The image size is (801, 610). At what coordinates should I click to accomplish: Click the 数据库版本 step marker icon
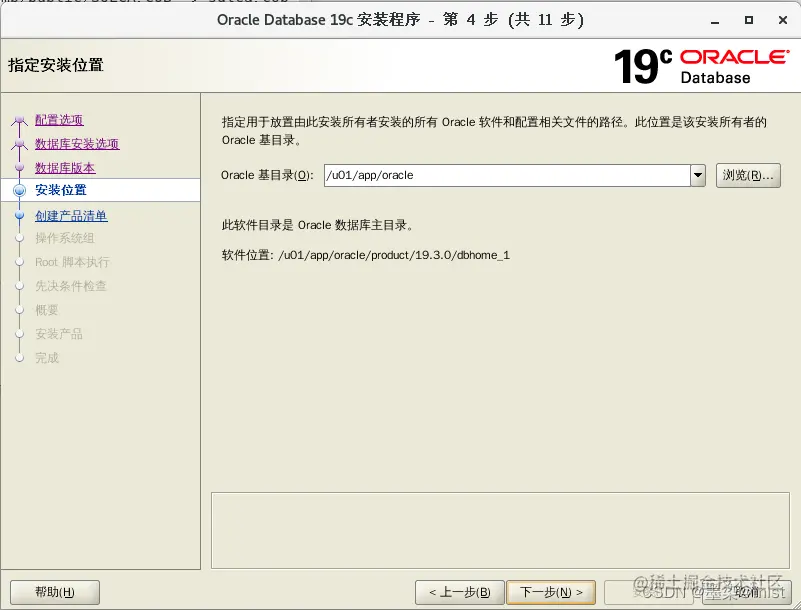pos(19,167)
